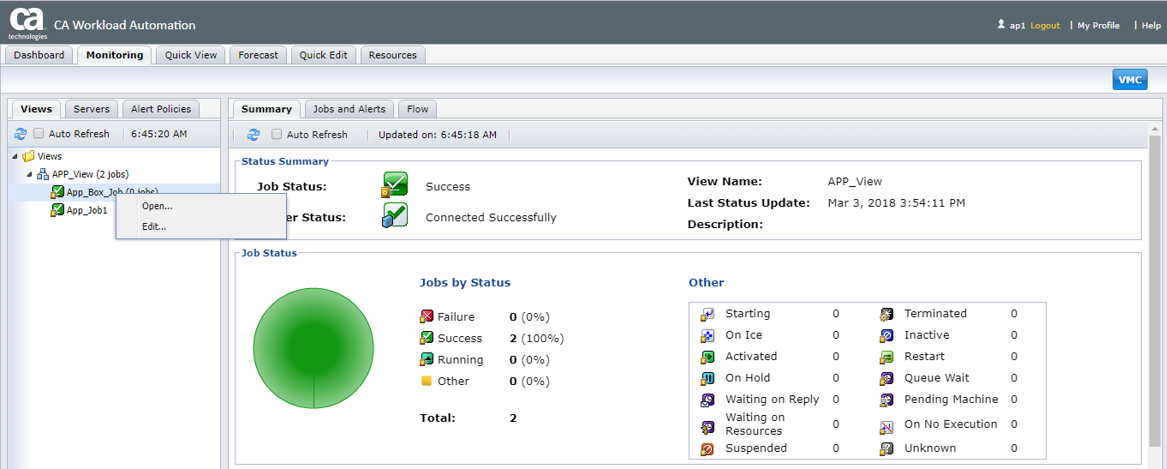1167x469 pixels.
Task: Open the Alert Policies tab
Action: (161, 109)
